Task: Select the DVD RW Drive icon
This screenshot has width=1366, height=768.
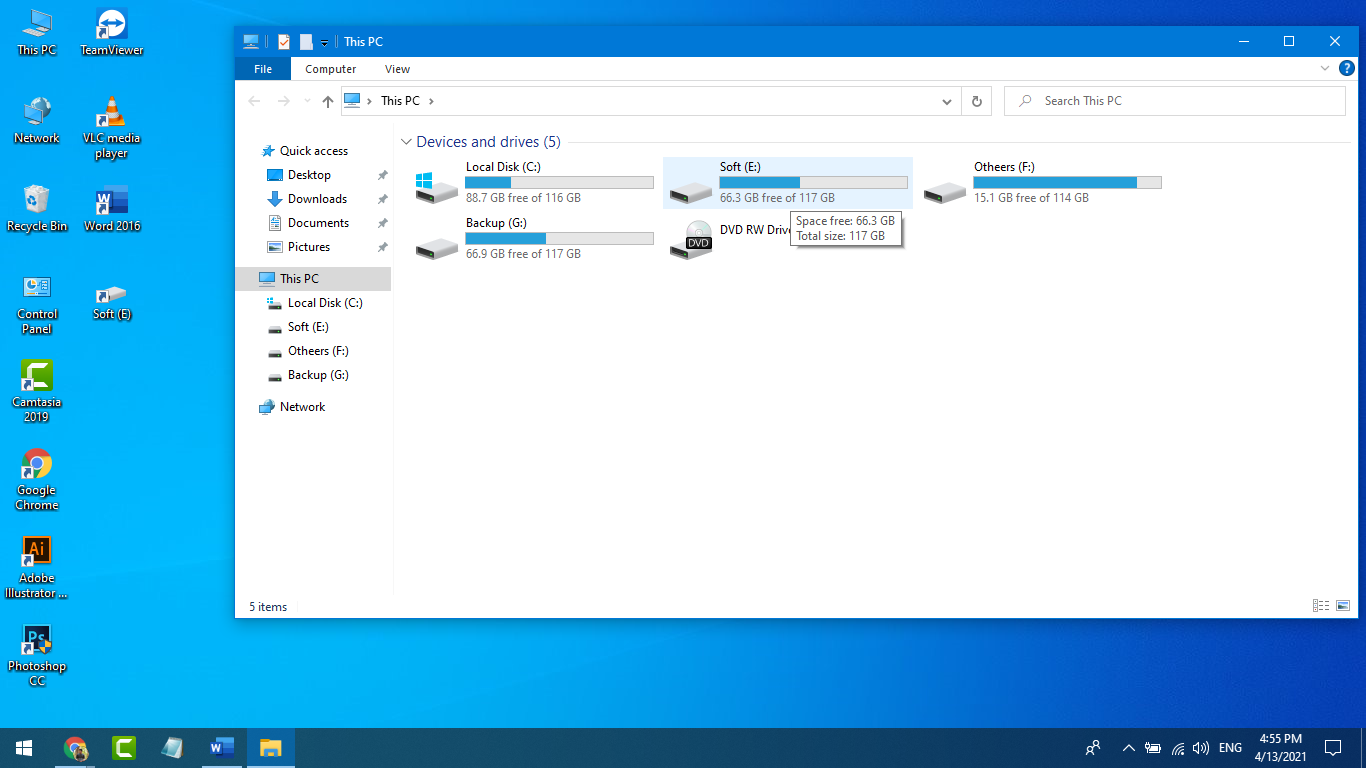Action: coord(691,241)
